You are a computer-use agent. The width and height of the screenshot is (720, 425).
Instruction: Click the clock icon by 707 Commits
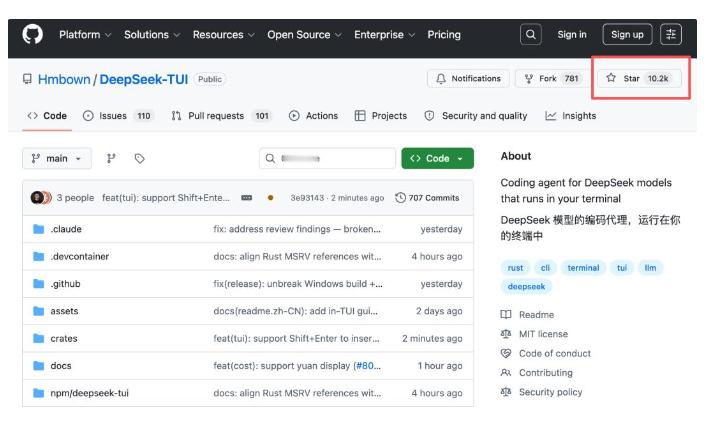point(400,197)
